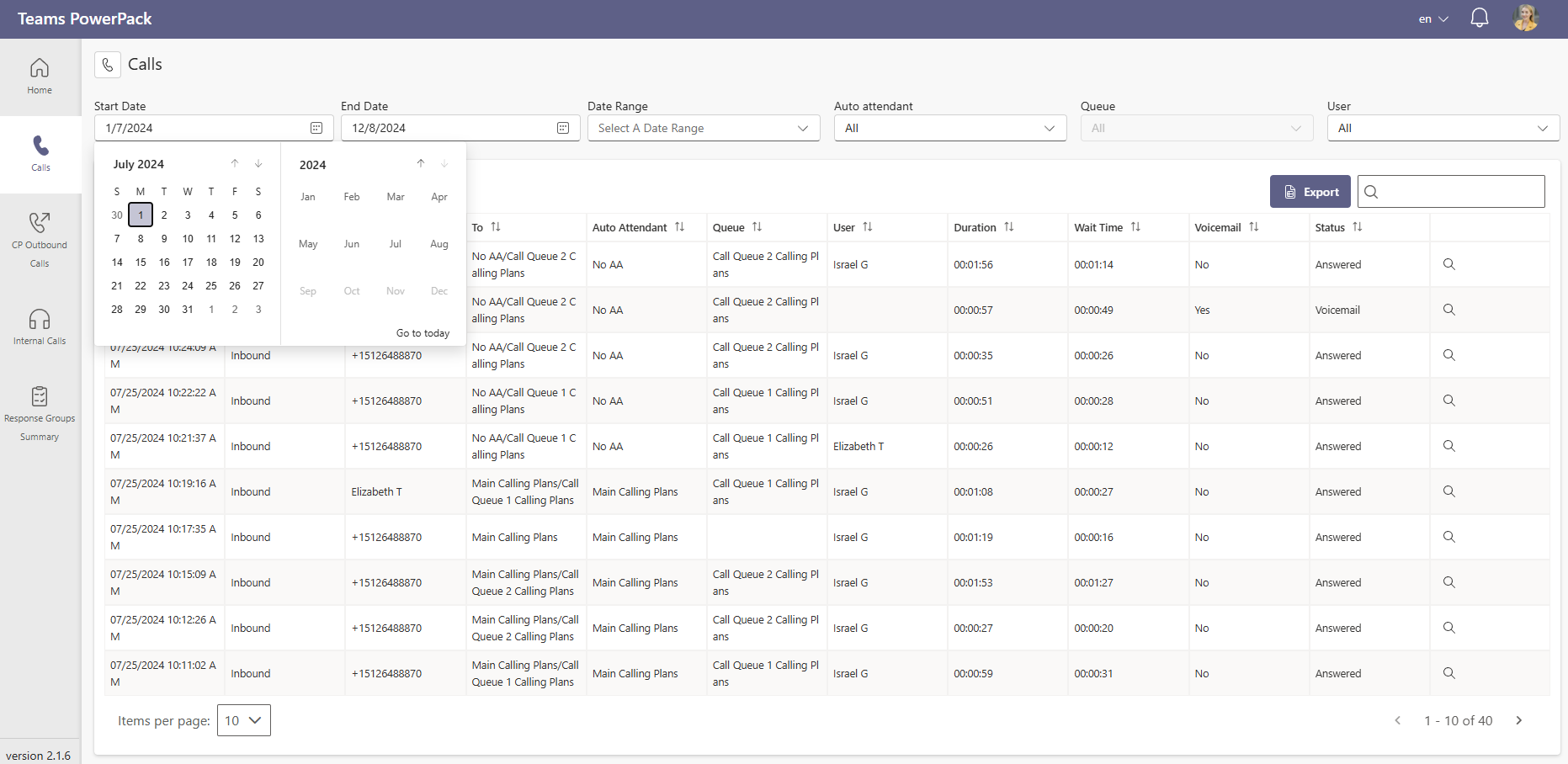Expand the Auto attendant dropdown
This screenshot has width=1568, height=764.
pyautogui.click(x=950, y=128)
